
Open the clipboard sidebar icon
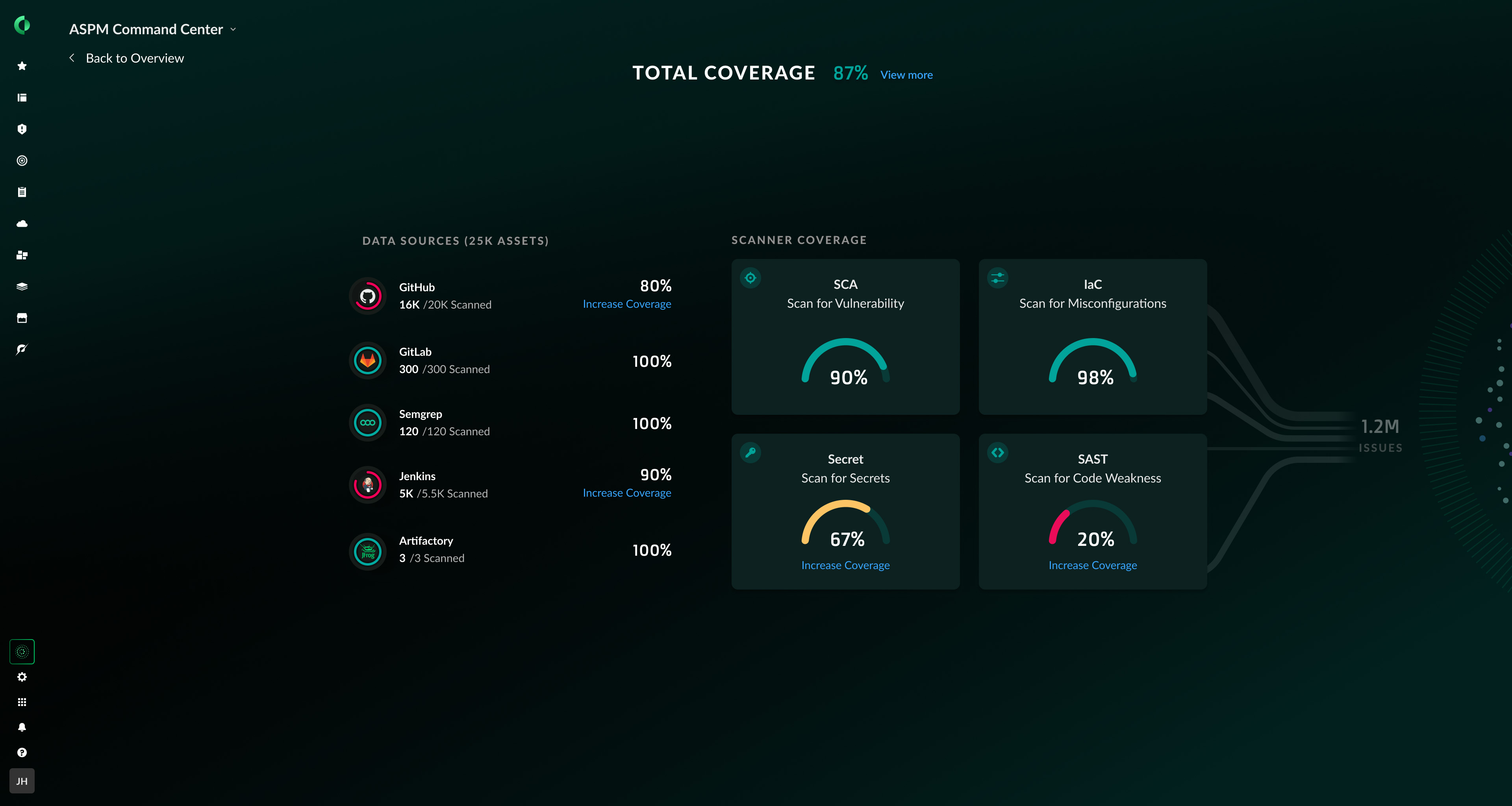pos(22,192)
